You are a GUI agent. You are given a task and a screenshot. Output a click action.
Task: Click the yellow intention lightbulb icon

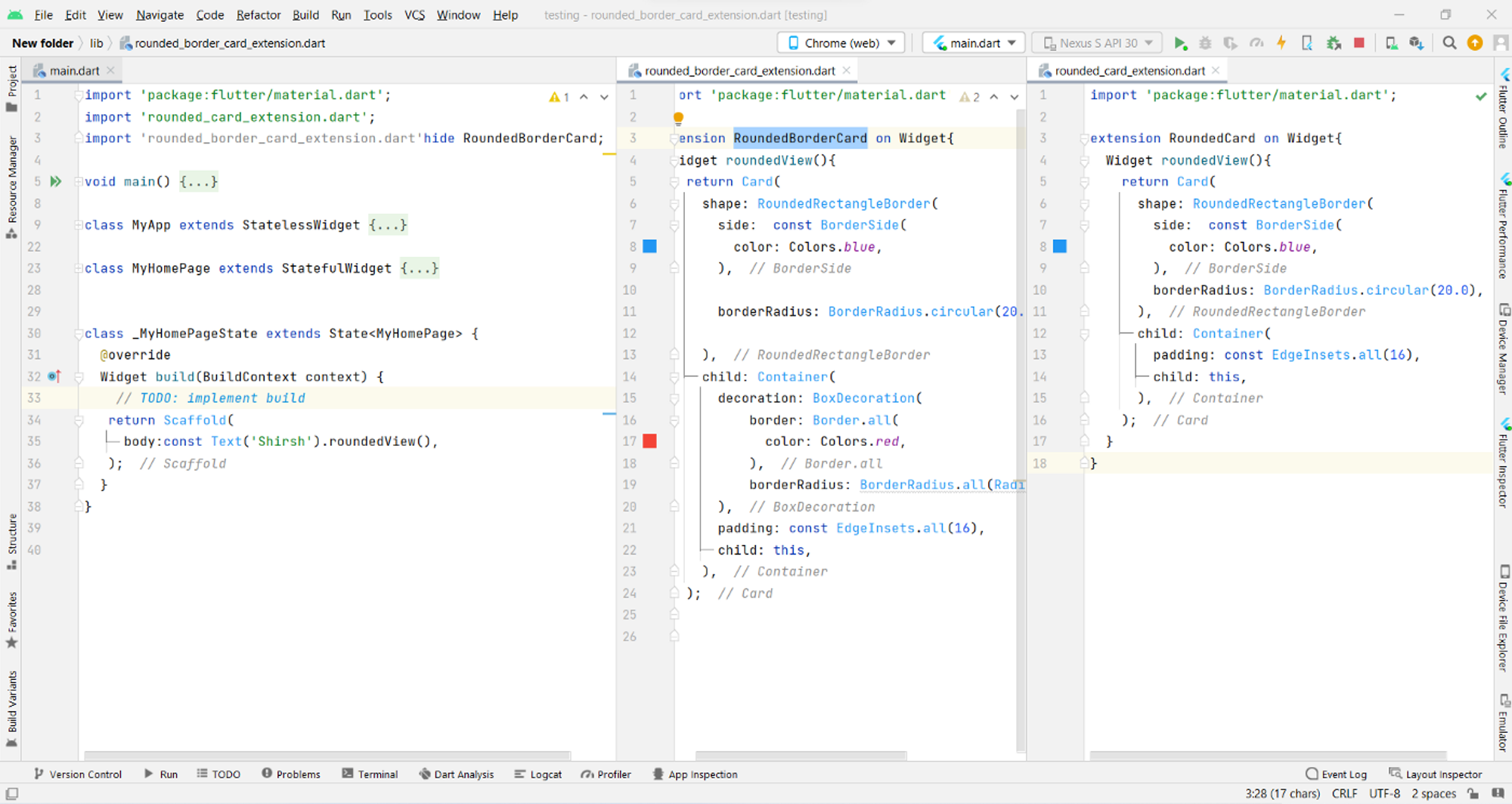678,118
